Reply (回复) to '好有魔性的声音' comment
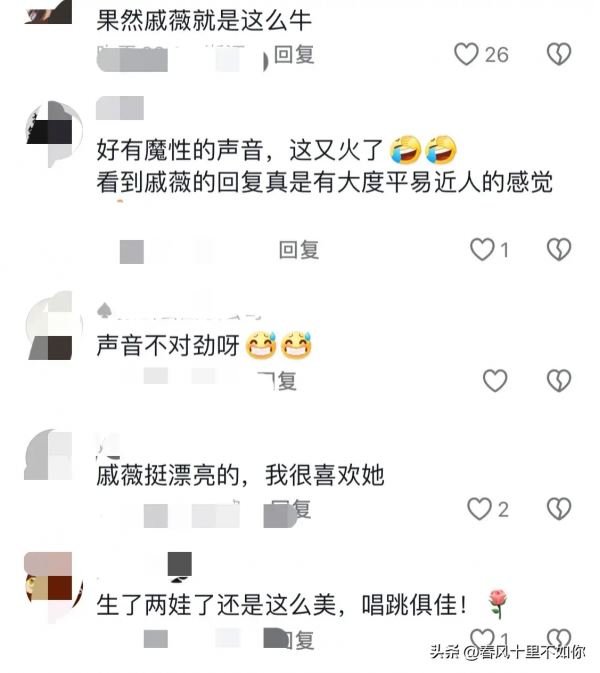The height and width of the screenshot is (673, 600). [299, 250]
